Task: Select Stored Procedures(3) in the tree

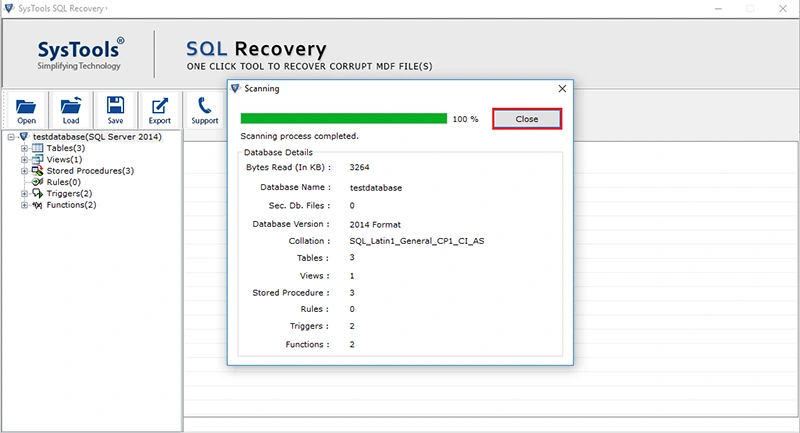Action: [x=90, y=171]
